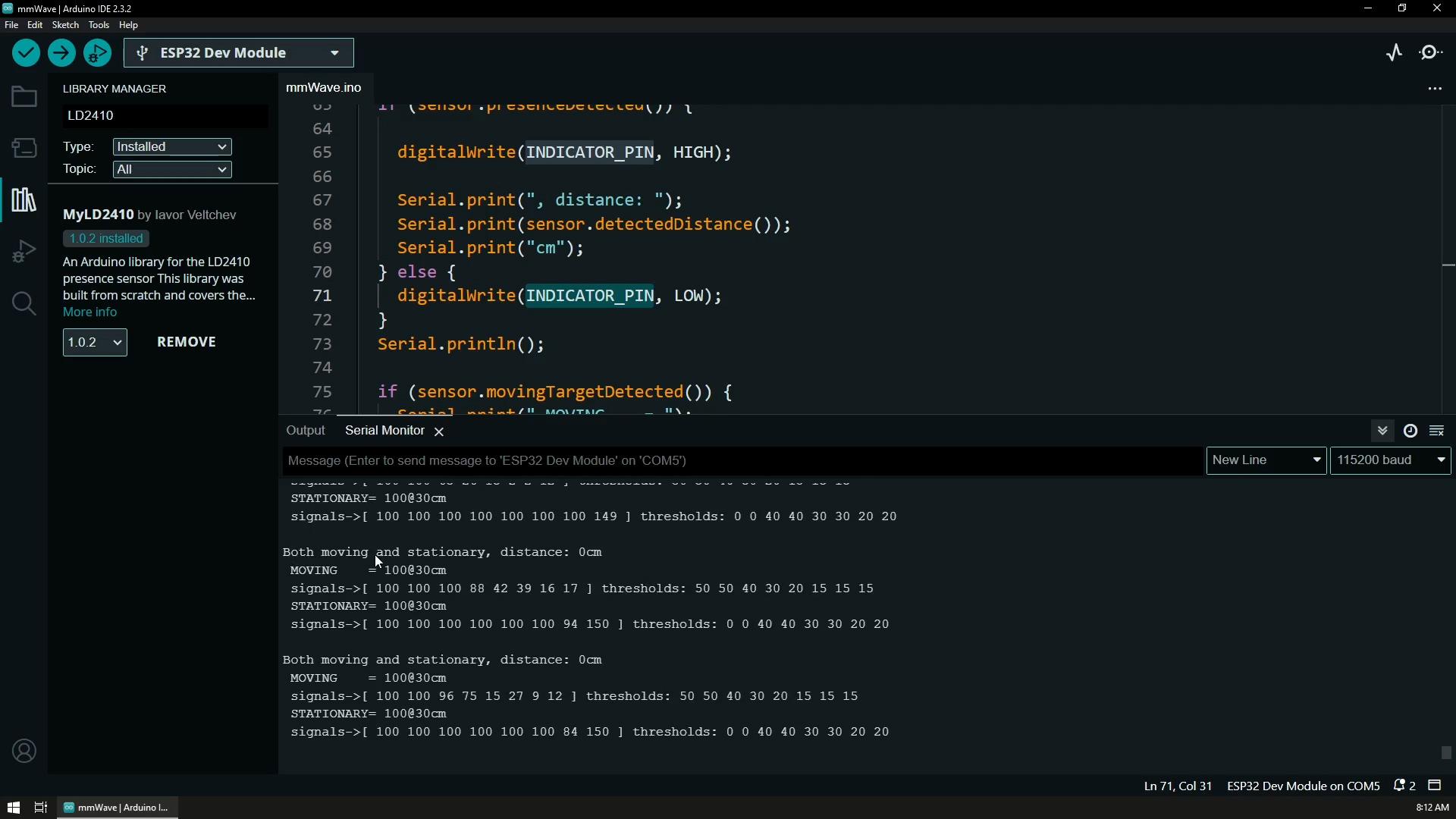Click REMOVE for MyLD2410 library
The height and width of the screenshot is (819, 1456).
pos(187,343)
